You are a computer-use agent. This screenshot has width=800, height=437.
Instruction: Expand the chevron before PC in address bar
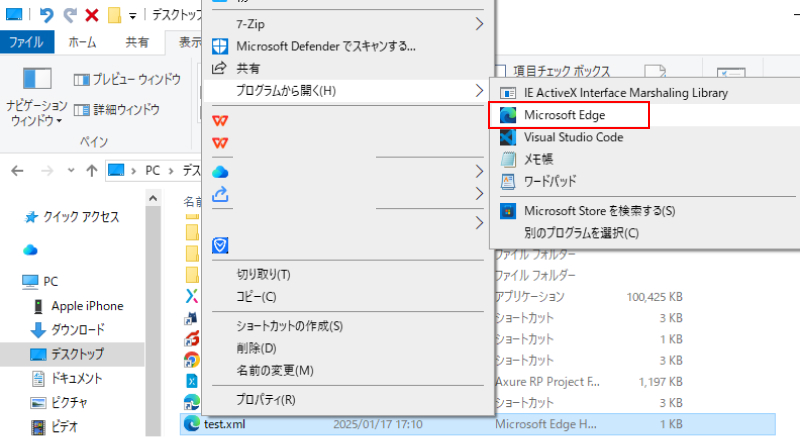pos(134,171)
